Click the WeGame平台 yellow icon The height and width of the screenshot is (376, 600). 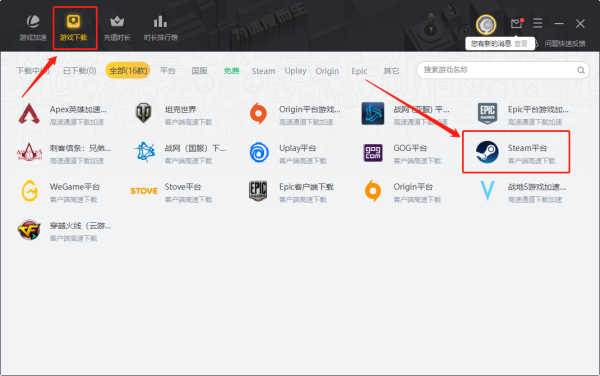click(29, 190)
